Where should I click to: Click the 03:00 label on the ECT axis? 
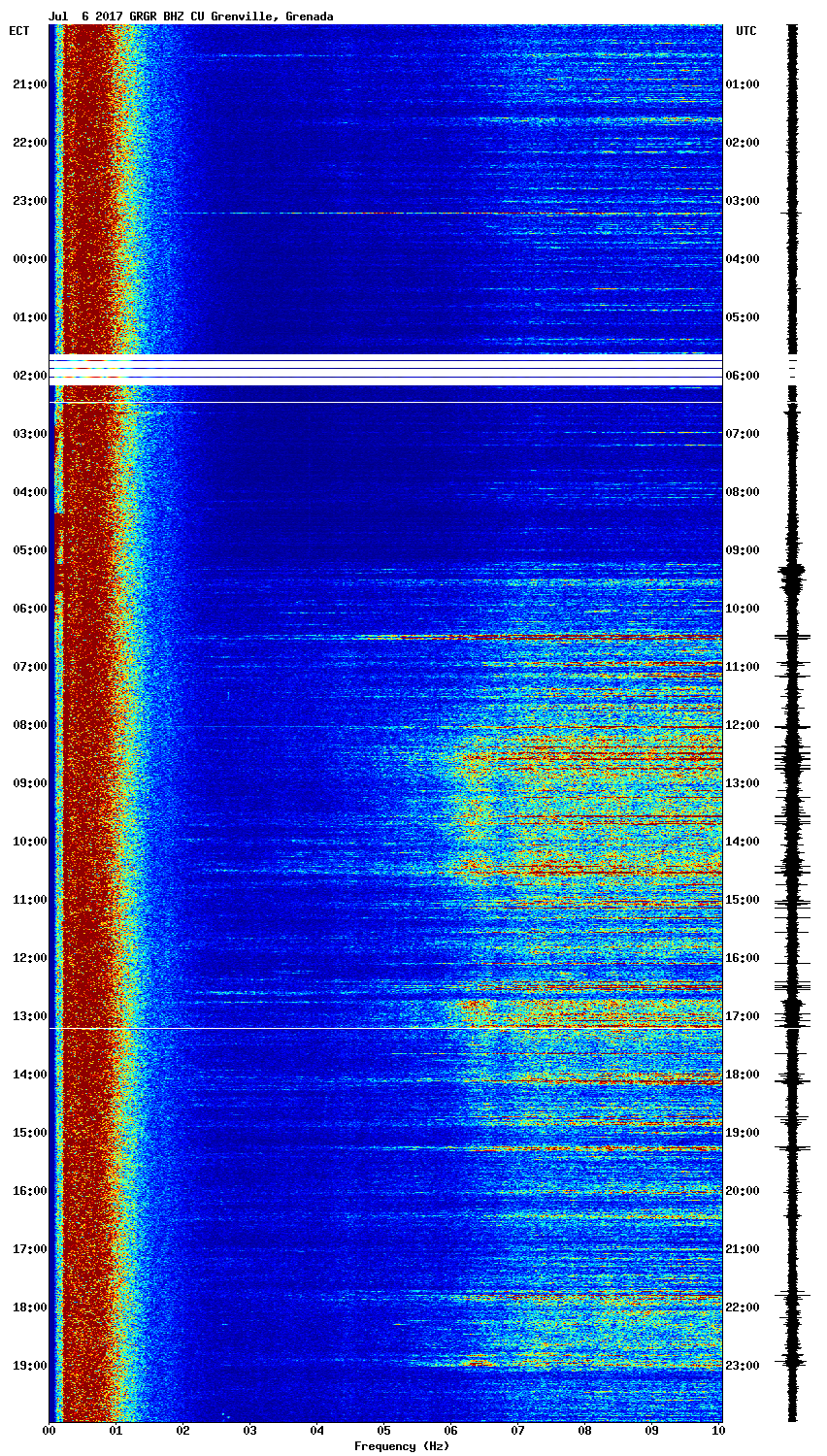coord(30,434)
